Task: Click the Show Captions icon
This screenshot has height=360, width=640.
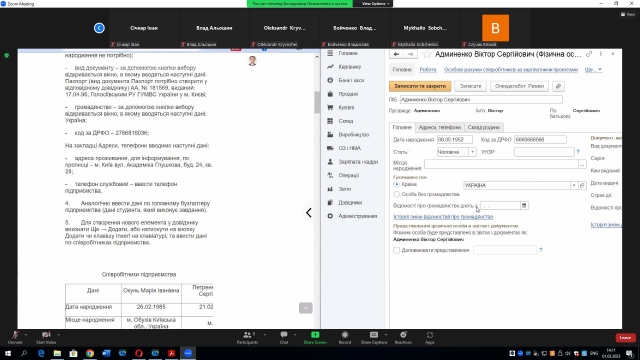Action: tap(374, 335)
